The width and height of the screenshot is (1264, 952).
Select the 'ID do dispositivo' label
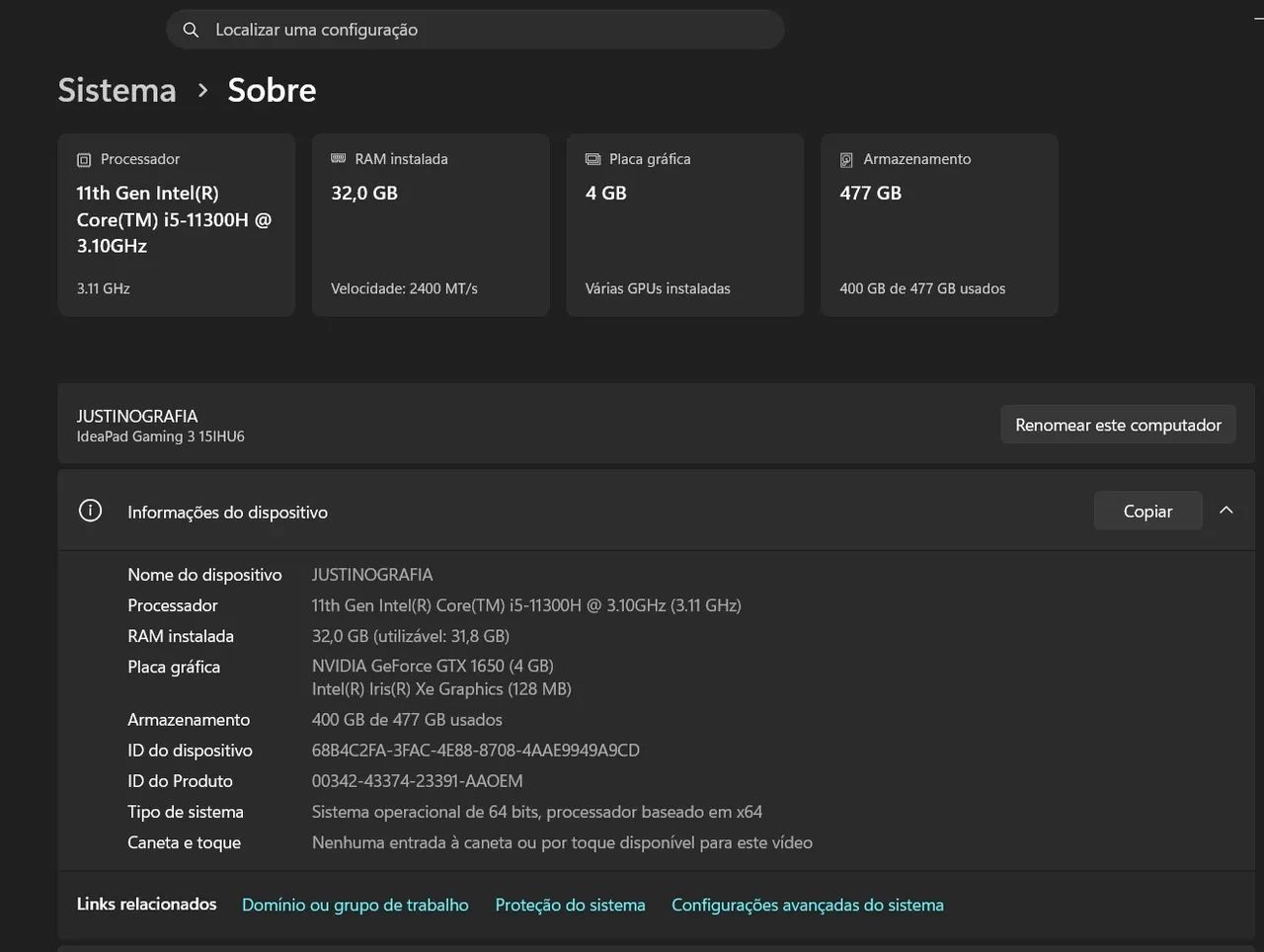point(190,751)
